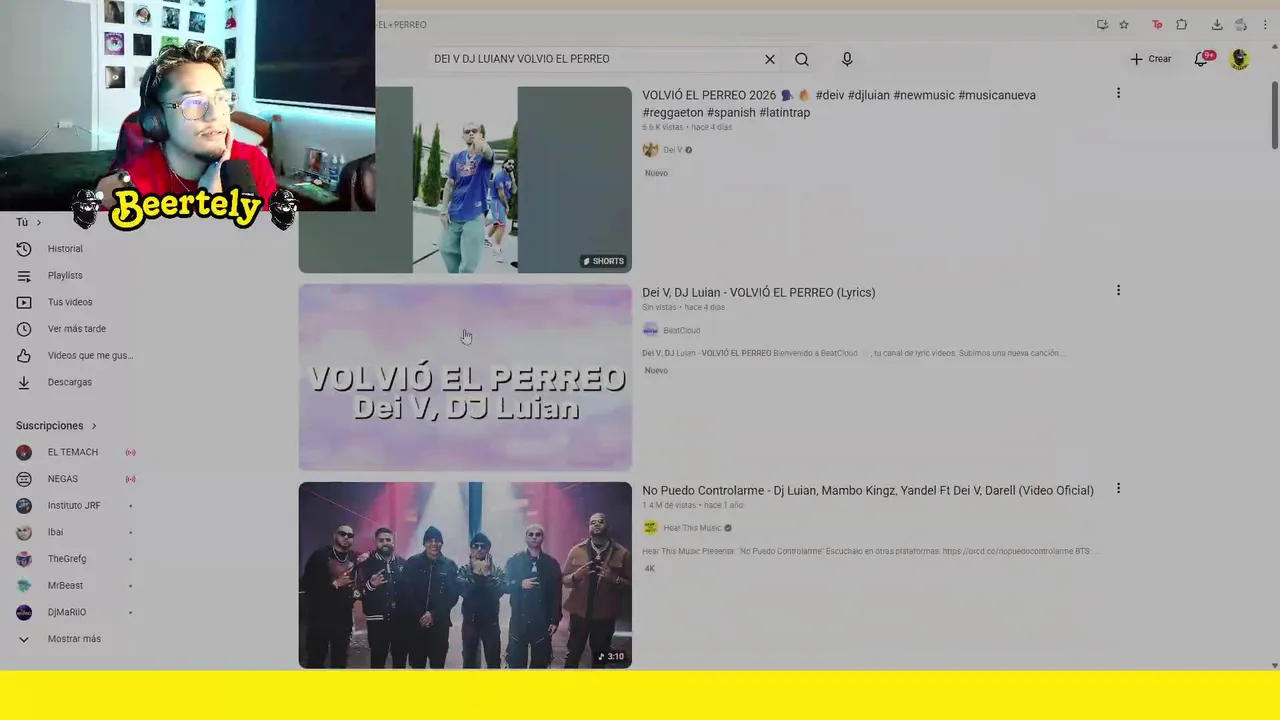Click the Playlists list icon
The height and width of the screenshot is (720, 1280).
click(24, 275)
